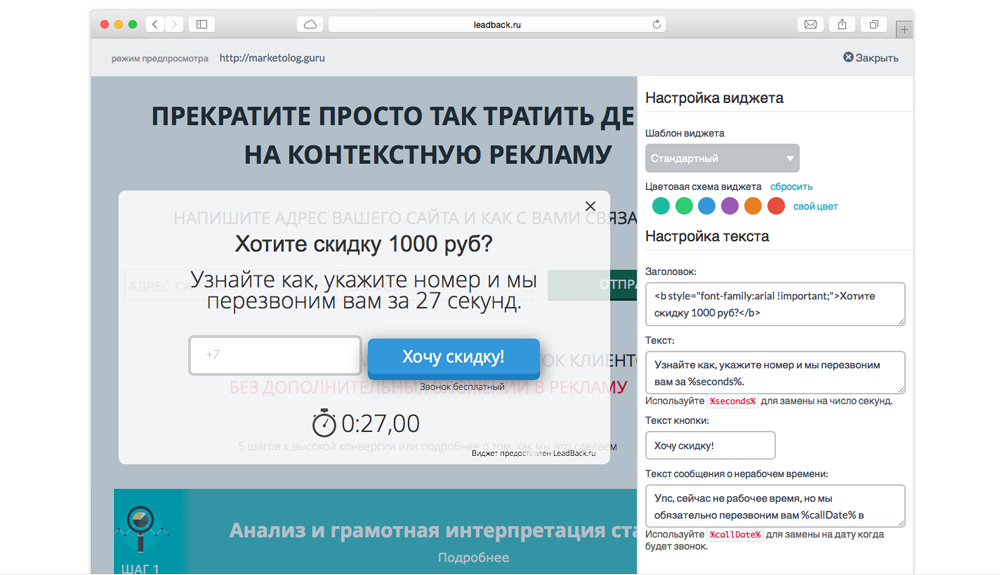Click the режим предпросмотра label
Screen dimensions: 1000x575
click(x=160, y=58)
